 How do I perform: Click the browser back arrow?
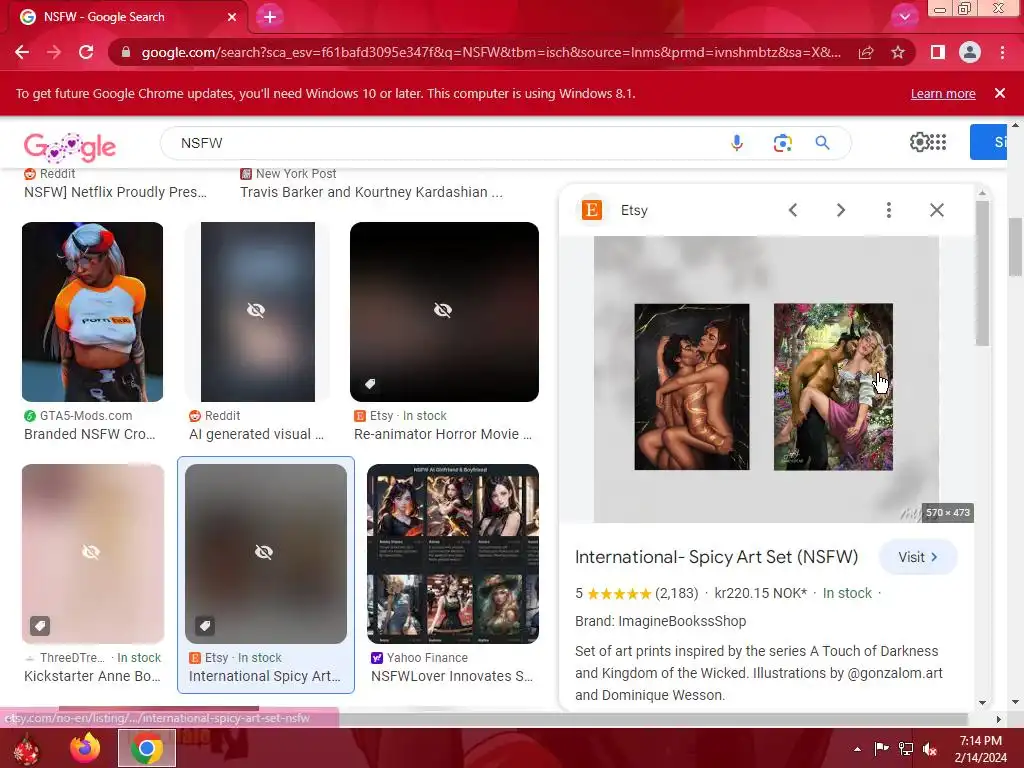[22, 52]
